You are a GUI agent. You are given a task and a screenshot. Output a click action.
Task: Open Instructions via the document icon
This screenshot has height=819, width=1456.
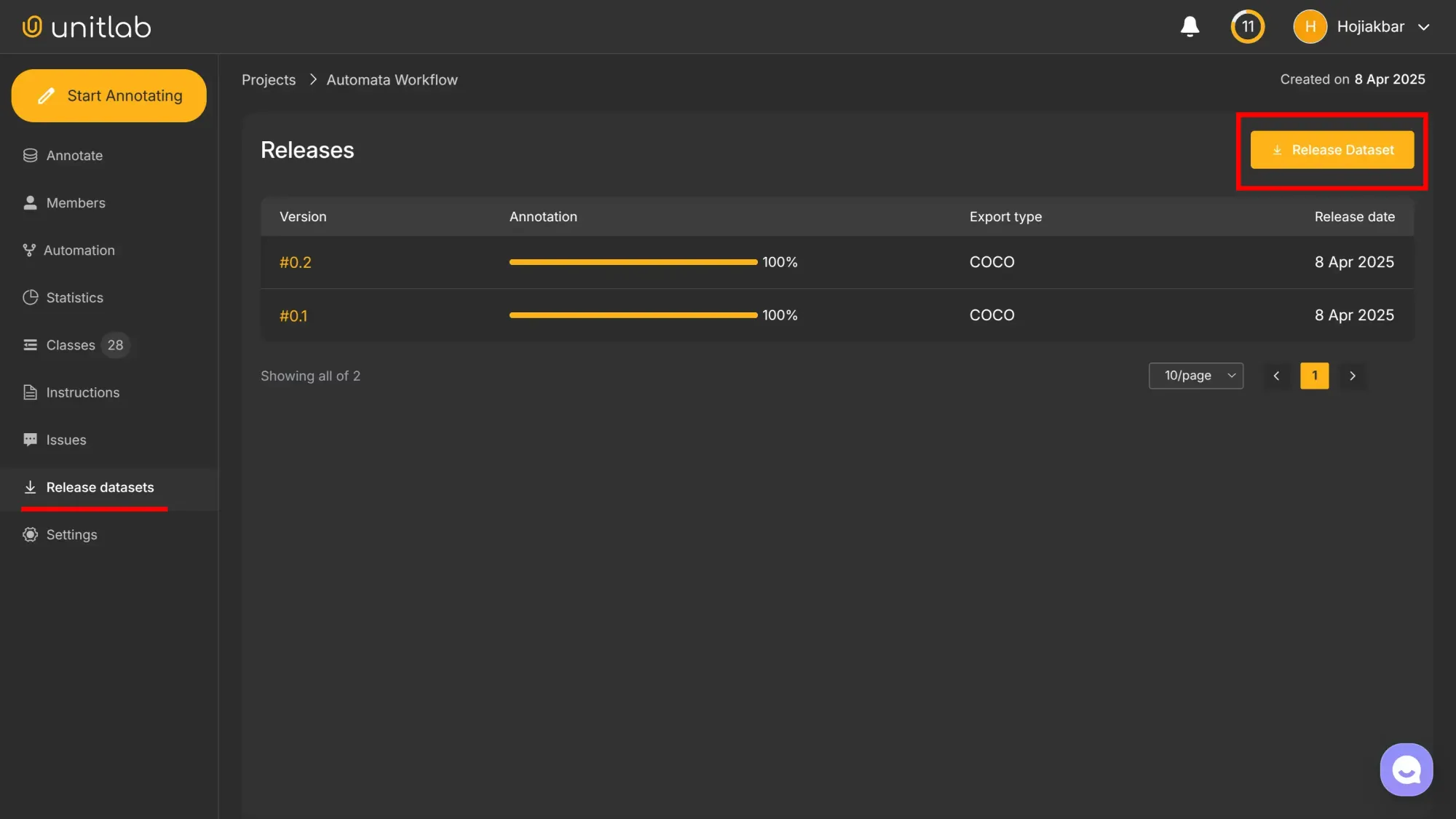click(x=29, y=392)
